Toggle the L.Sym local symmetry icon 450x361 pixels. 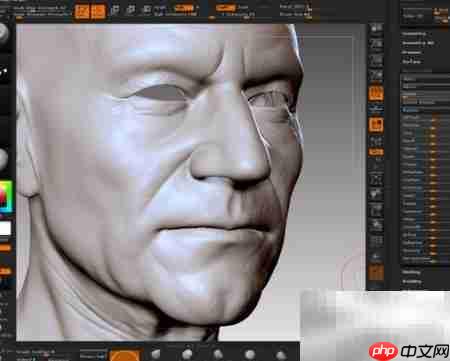click(376, 141)
